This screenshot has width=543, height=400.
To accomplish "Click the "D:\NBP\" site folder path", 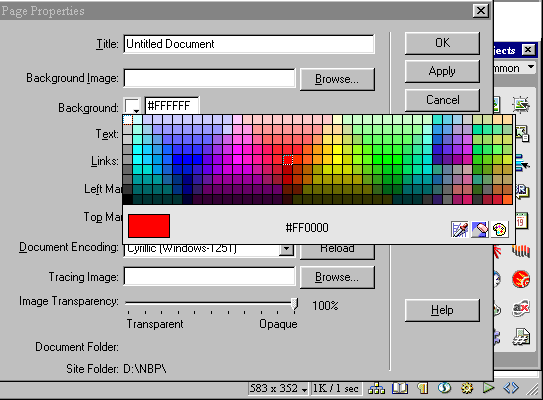I will (x=145, y=369).
